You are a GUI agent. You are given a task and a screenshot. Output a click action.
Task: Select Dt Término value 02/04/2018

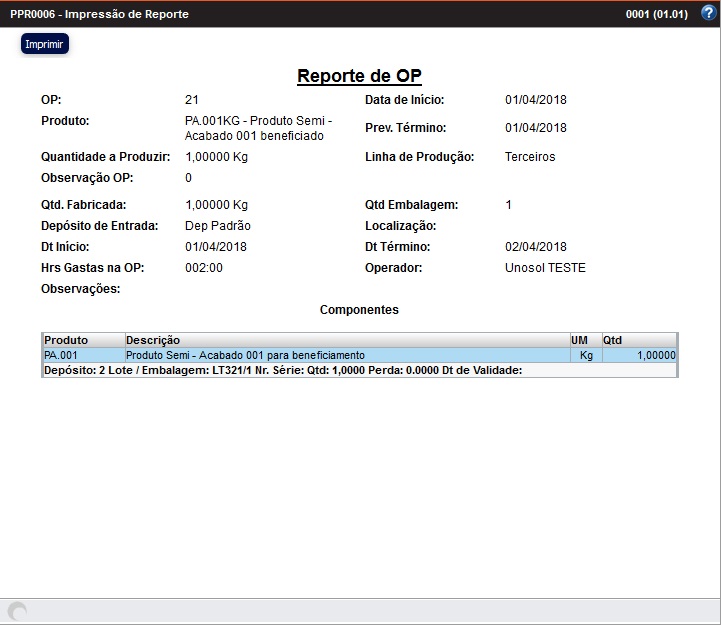point(536,247)
